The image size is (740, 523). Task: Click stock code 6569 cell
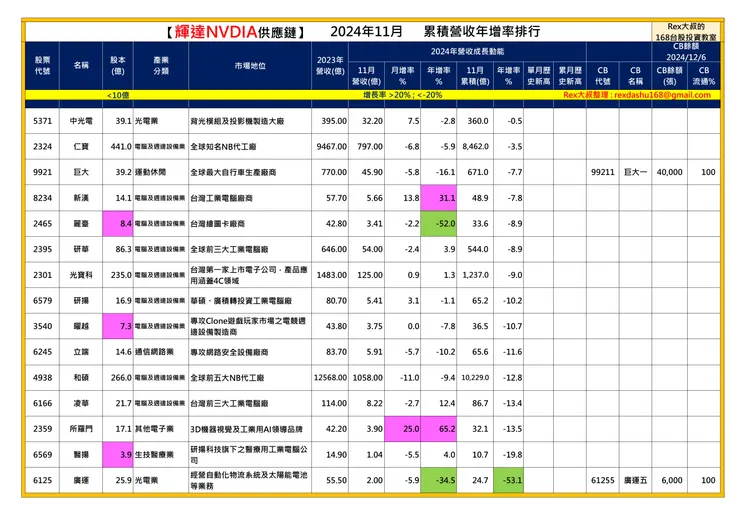[42, 455]
